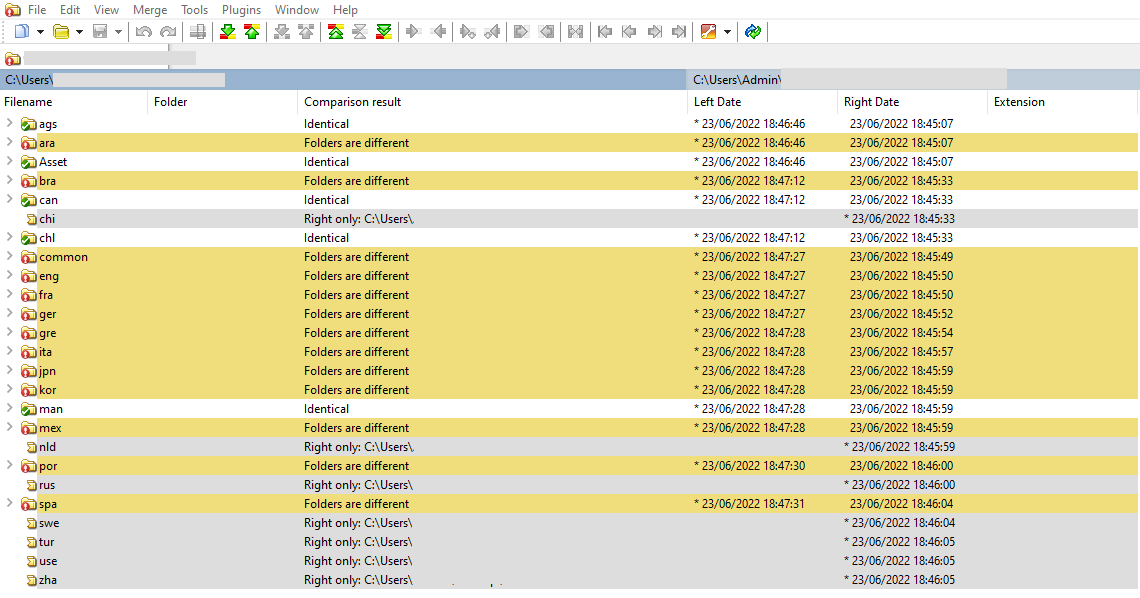Open dropdown arrow next to New icon

pos(40,32)
